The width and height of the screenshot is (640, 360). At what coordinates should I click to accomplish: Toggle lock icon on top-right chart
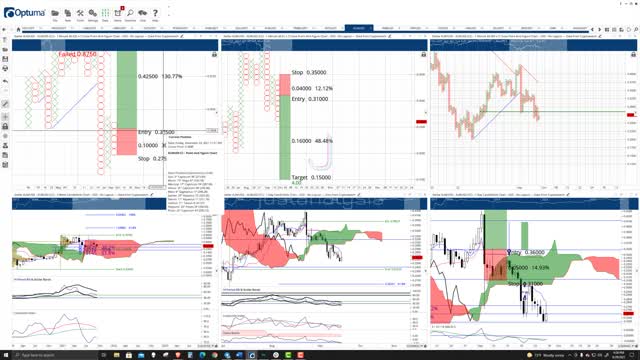coord(633,54)
